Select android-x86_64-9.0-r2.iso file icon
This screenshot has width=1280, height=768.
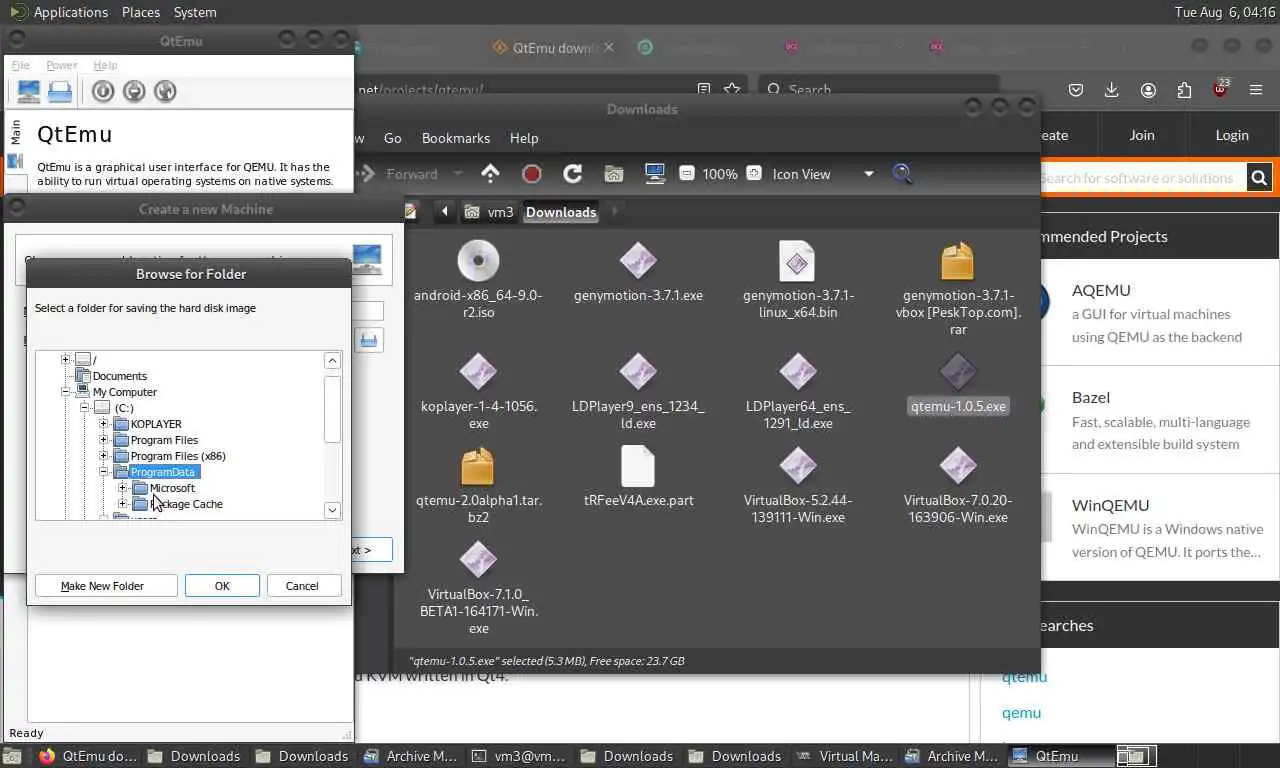478,261
